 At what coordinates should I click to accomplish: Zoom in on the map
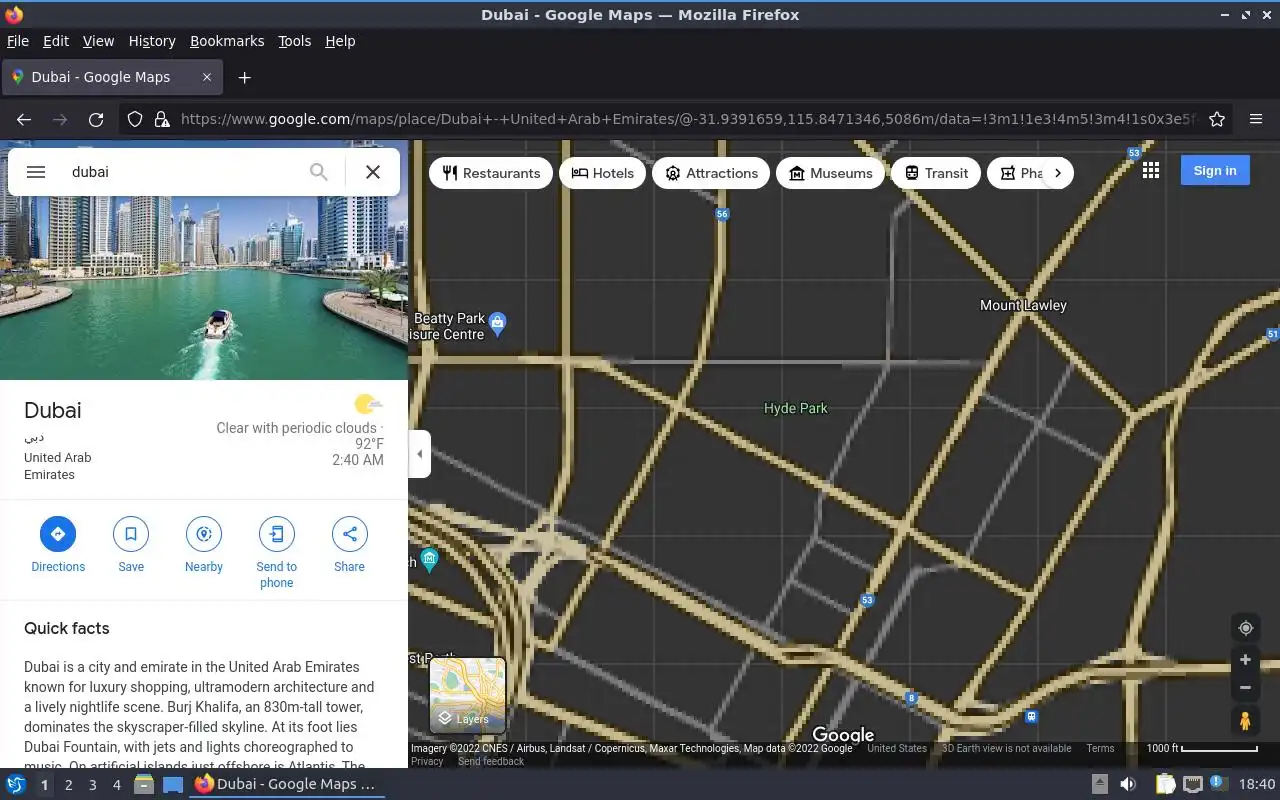(1245, 660)
